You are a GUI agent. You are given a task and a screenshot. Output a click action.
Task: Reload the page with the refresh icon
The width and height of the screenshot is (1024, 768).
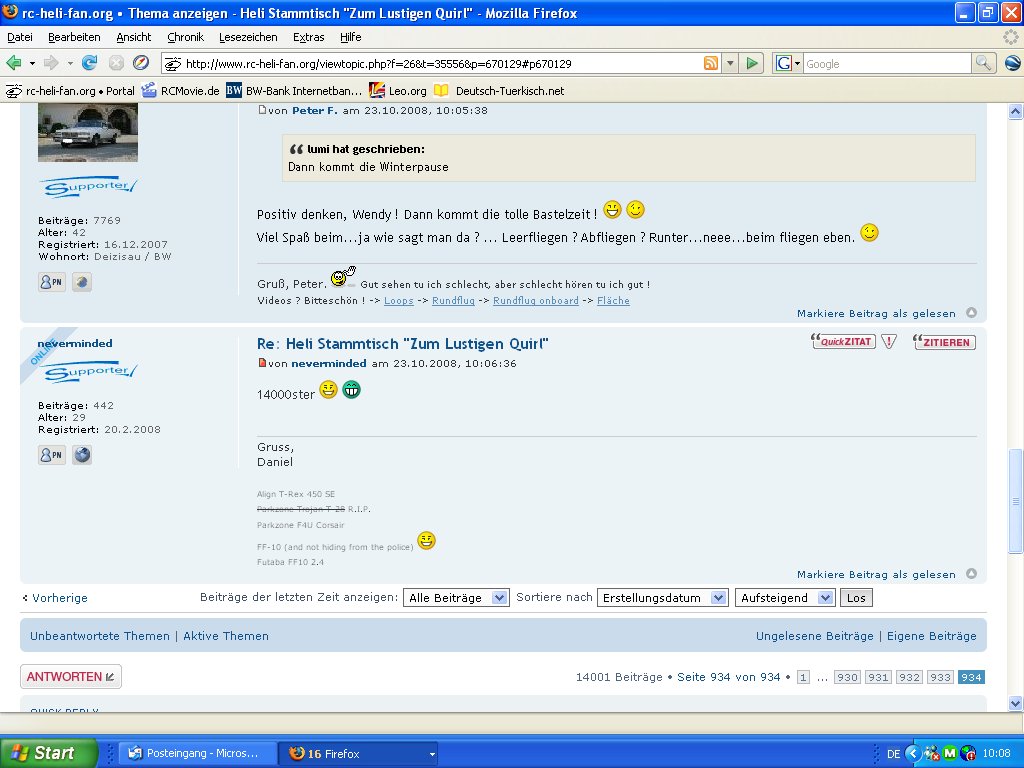tap(89, 63)
